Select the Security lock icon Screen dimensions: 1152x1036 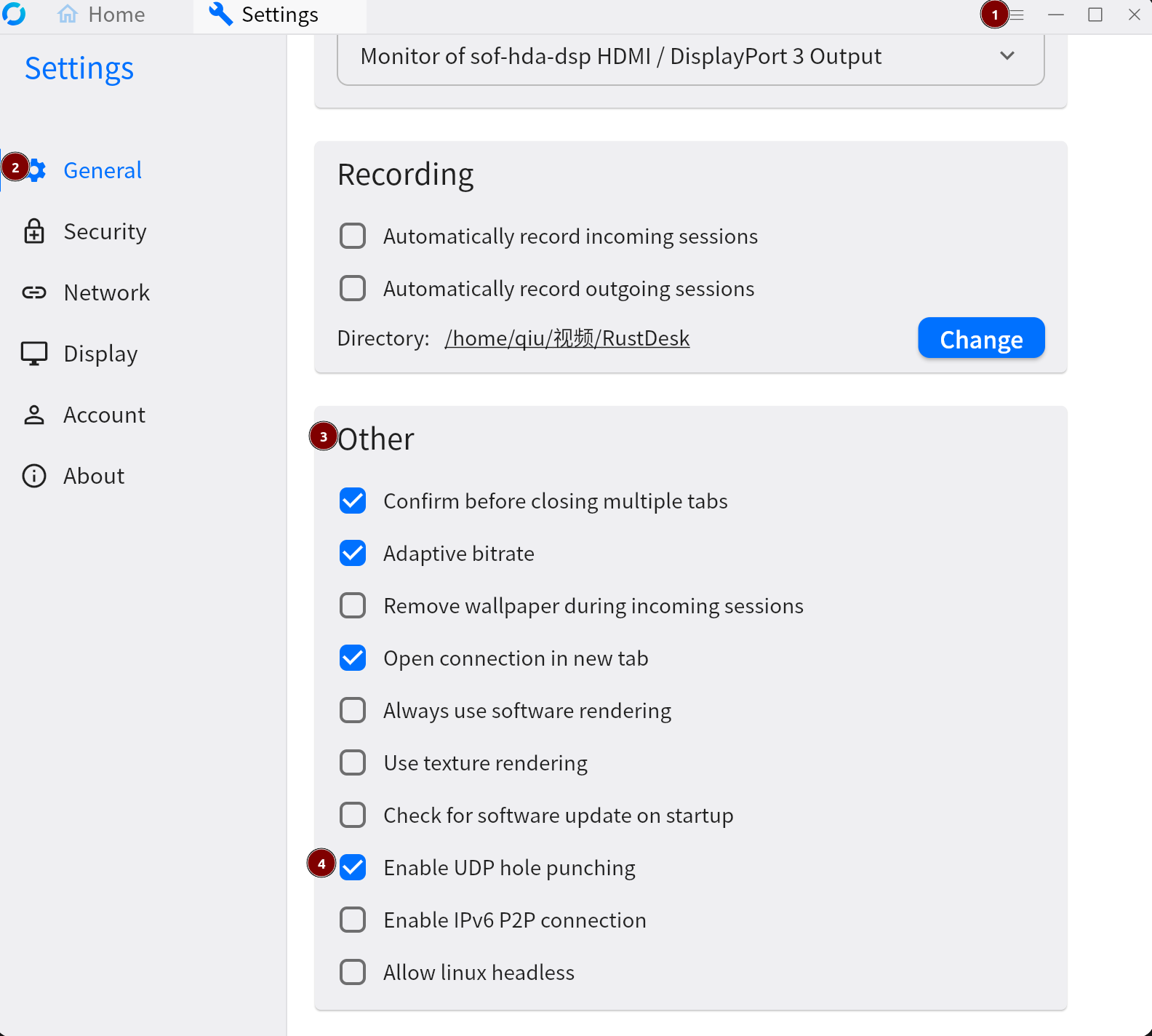34,231
